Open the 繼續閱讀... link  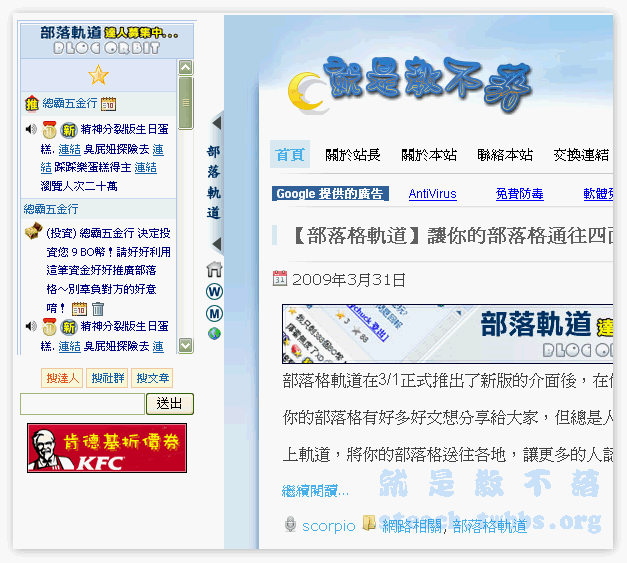[x=315, y=491]
